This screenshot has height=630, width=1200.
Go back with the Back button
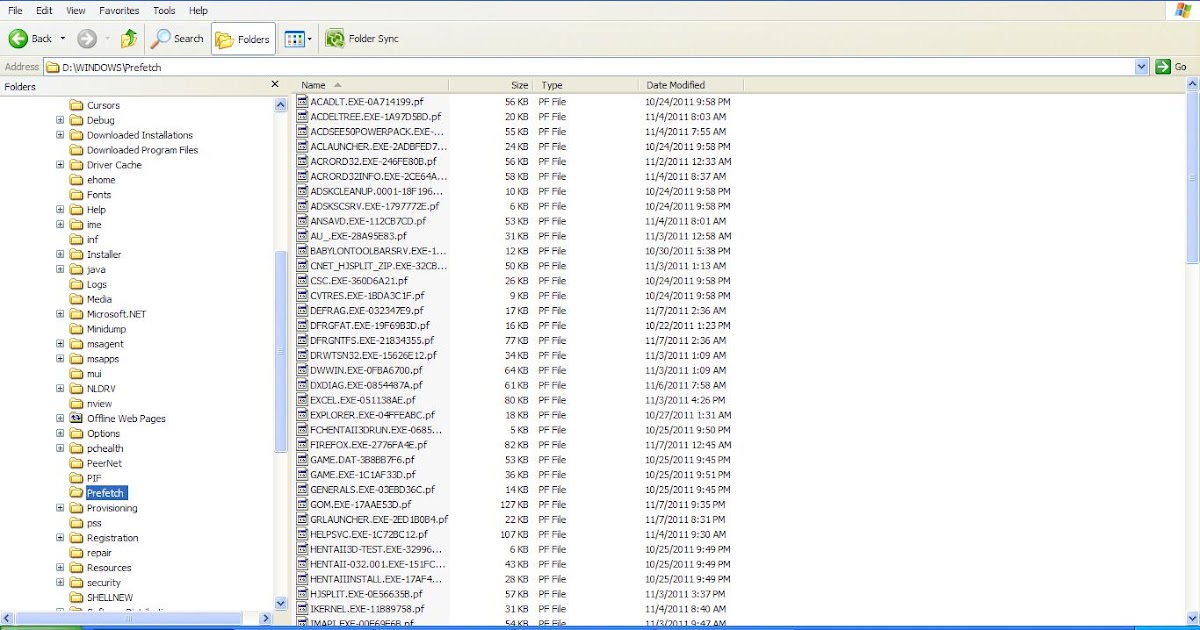pos(30,39)
